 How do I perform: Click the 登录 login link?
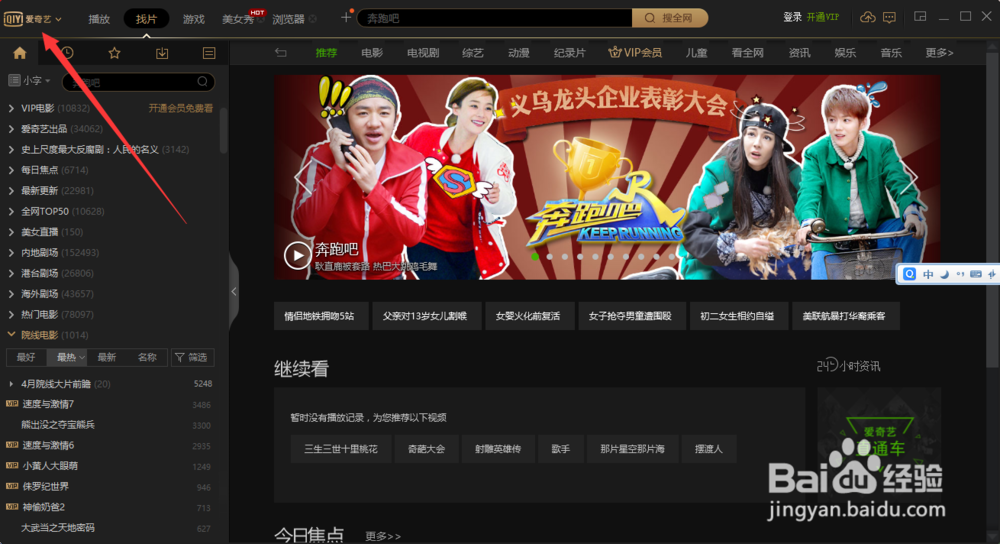pos(792,17)
